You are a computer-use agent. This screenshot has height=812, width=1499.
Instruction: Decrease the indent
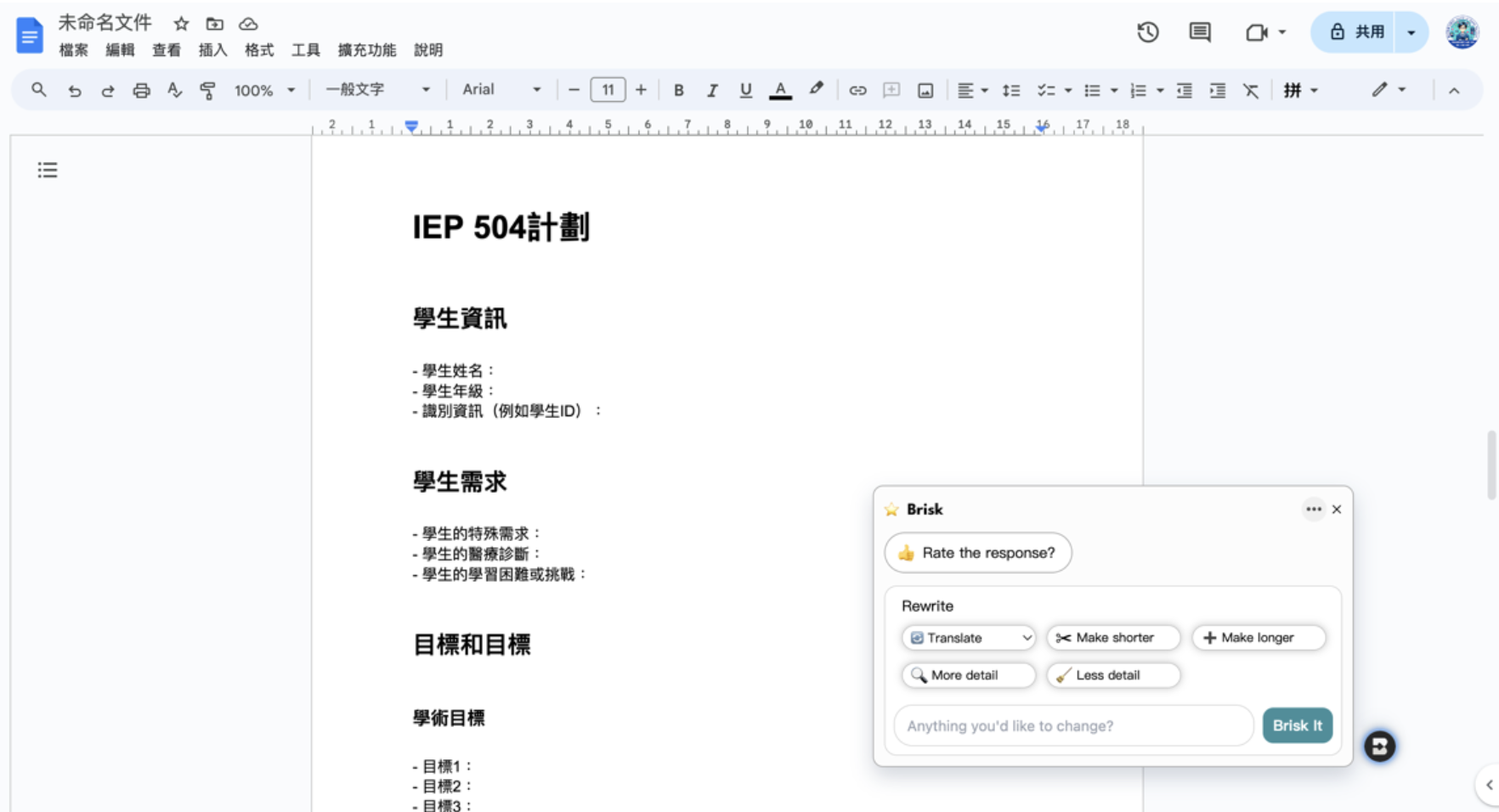1184,90
